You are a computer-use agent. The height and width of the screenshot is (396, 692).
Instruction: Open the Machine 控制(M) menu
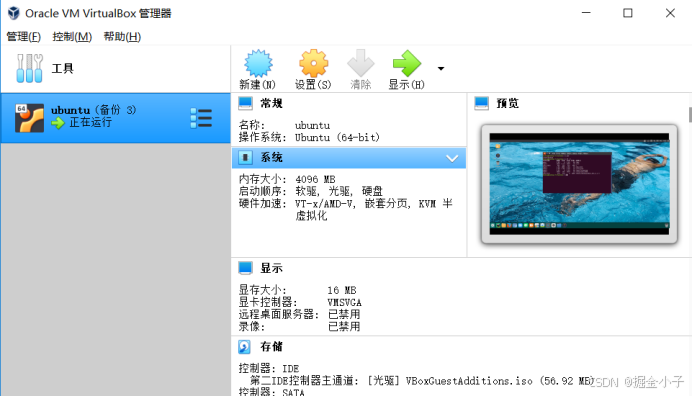pyautogui.click(x=72, y=37)
